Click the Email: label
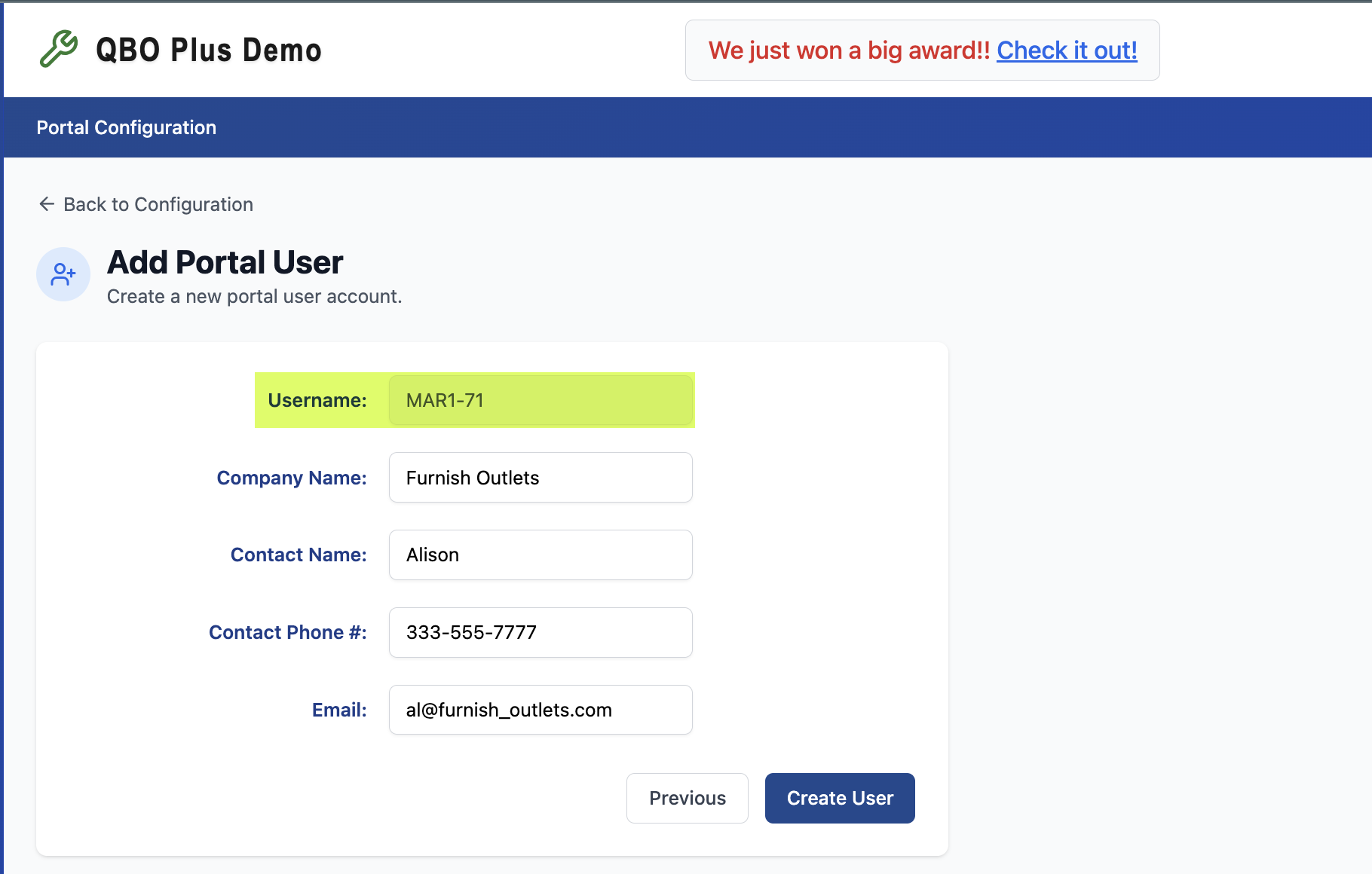1372x874 pixels. pyautogui.click(x=339, y=710)
